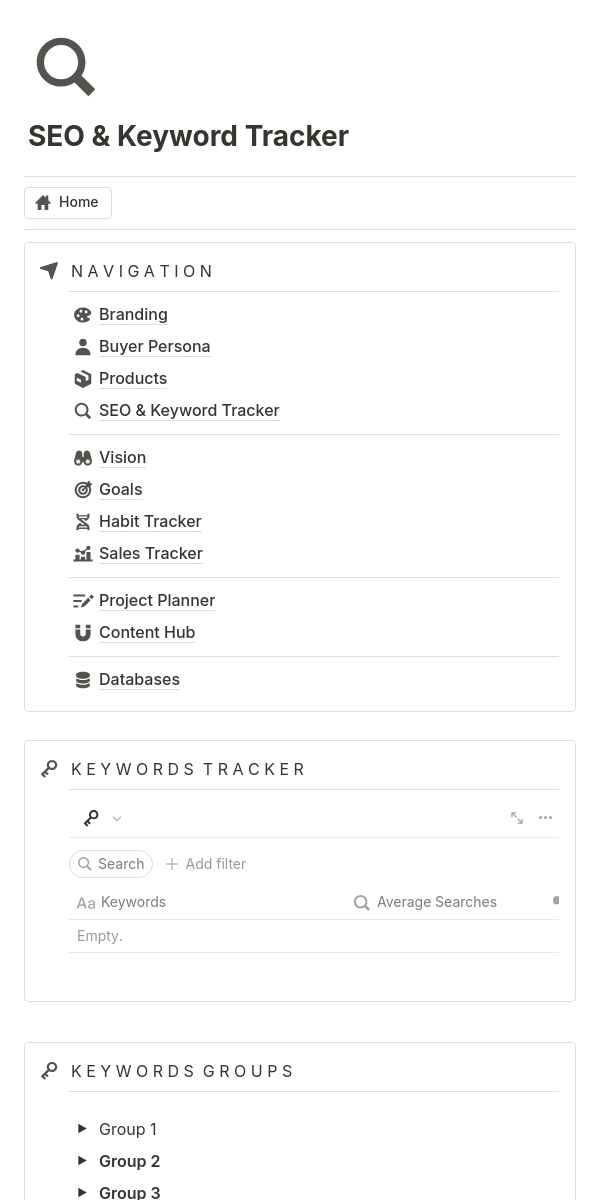Open the table options three-dot menu
The height and width of the screenshot is (1200, 600).
545,817
